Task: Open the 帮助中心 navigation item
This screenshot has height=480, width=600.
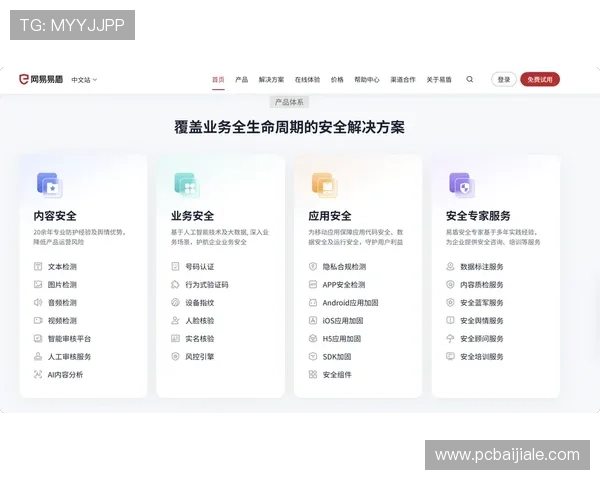Action: pyautogui.click(x=367, y=80)
